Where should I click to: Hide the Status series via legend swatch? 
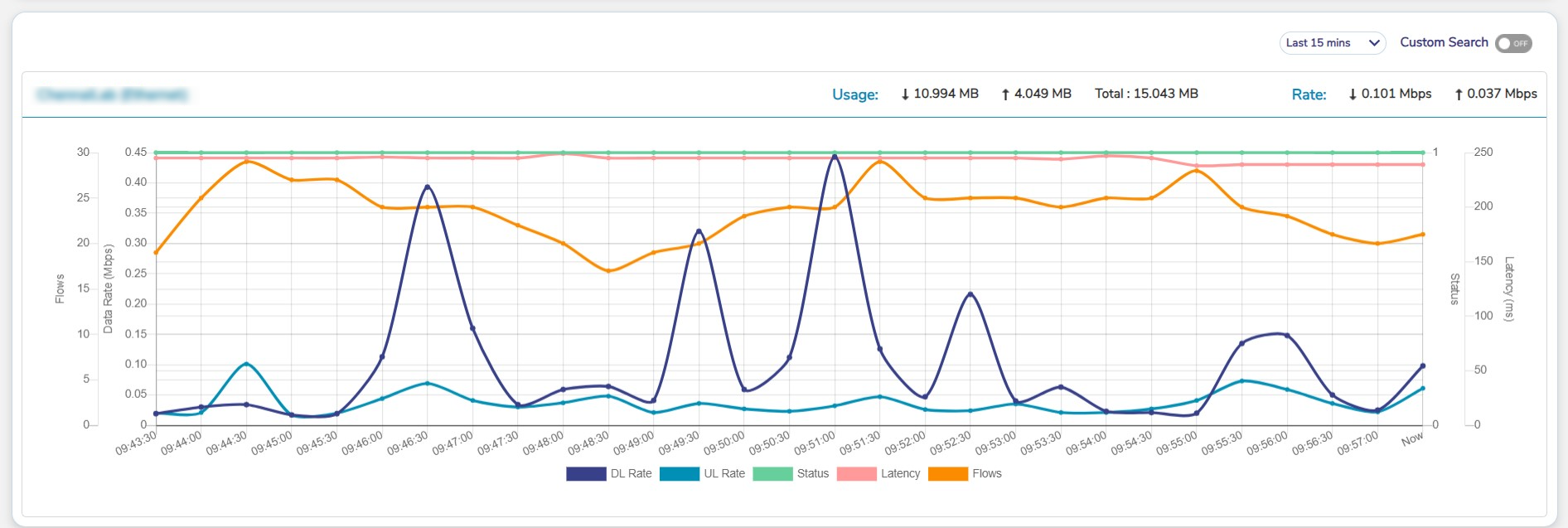click(x=772, y=474)
